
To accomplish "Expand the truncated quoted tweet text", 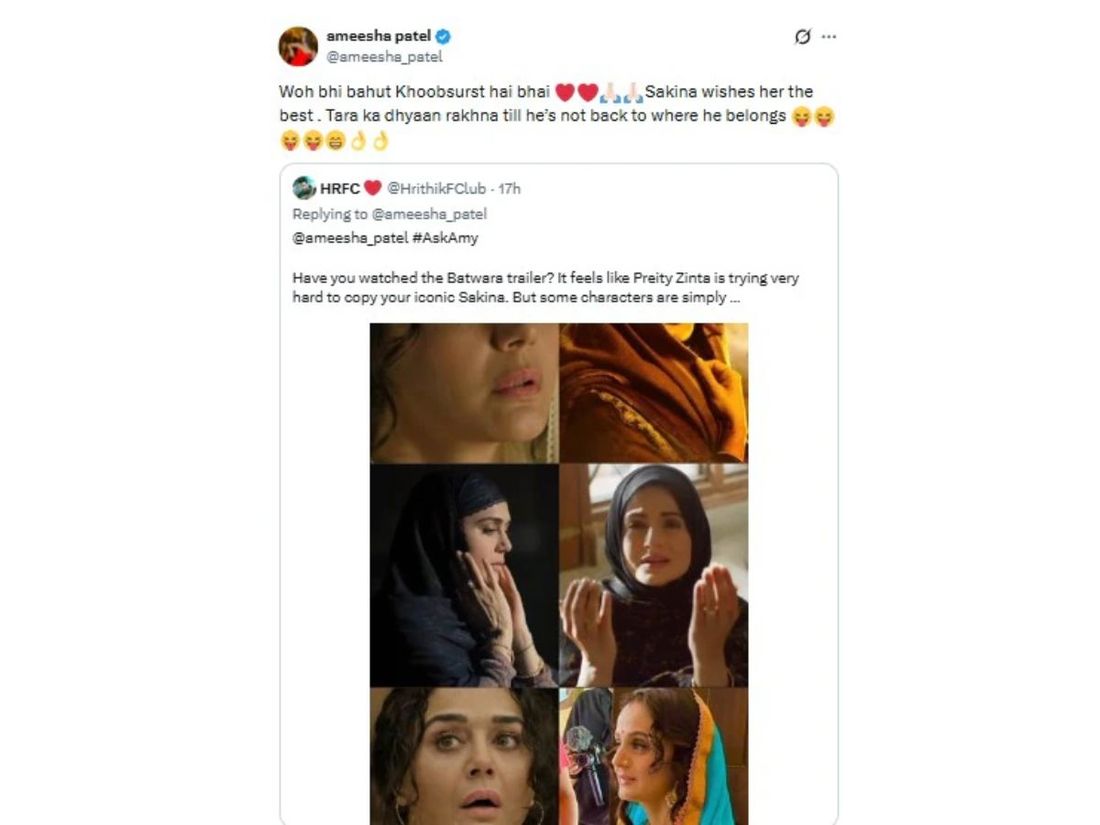I will (x=734, y=297).
